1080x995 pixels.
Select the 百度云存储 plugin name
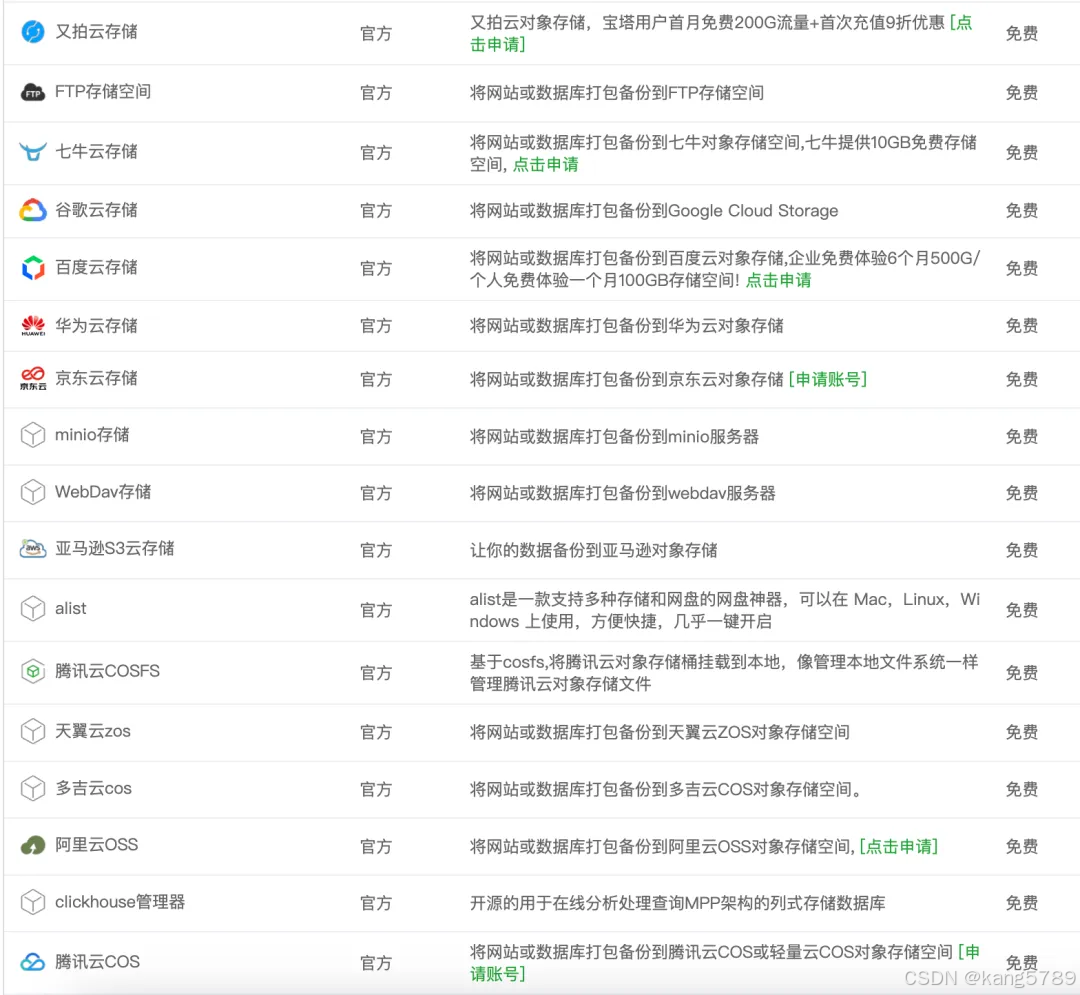coord(96,267)
